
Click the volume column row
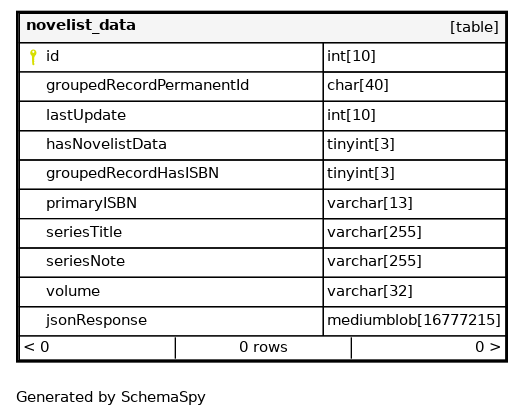click(x=263, y=292)
